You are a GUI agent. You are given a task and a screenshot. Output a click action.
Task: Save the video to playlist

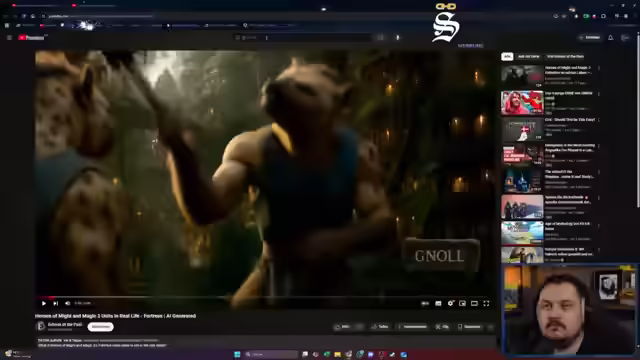point(470,327)
